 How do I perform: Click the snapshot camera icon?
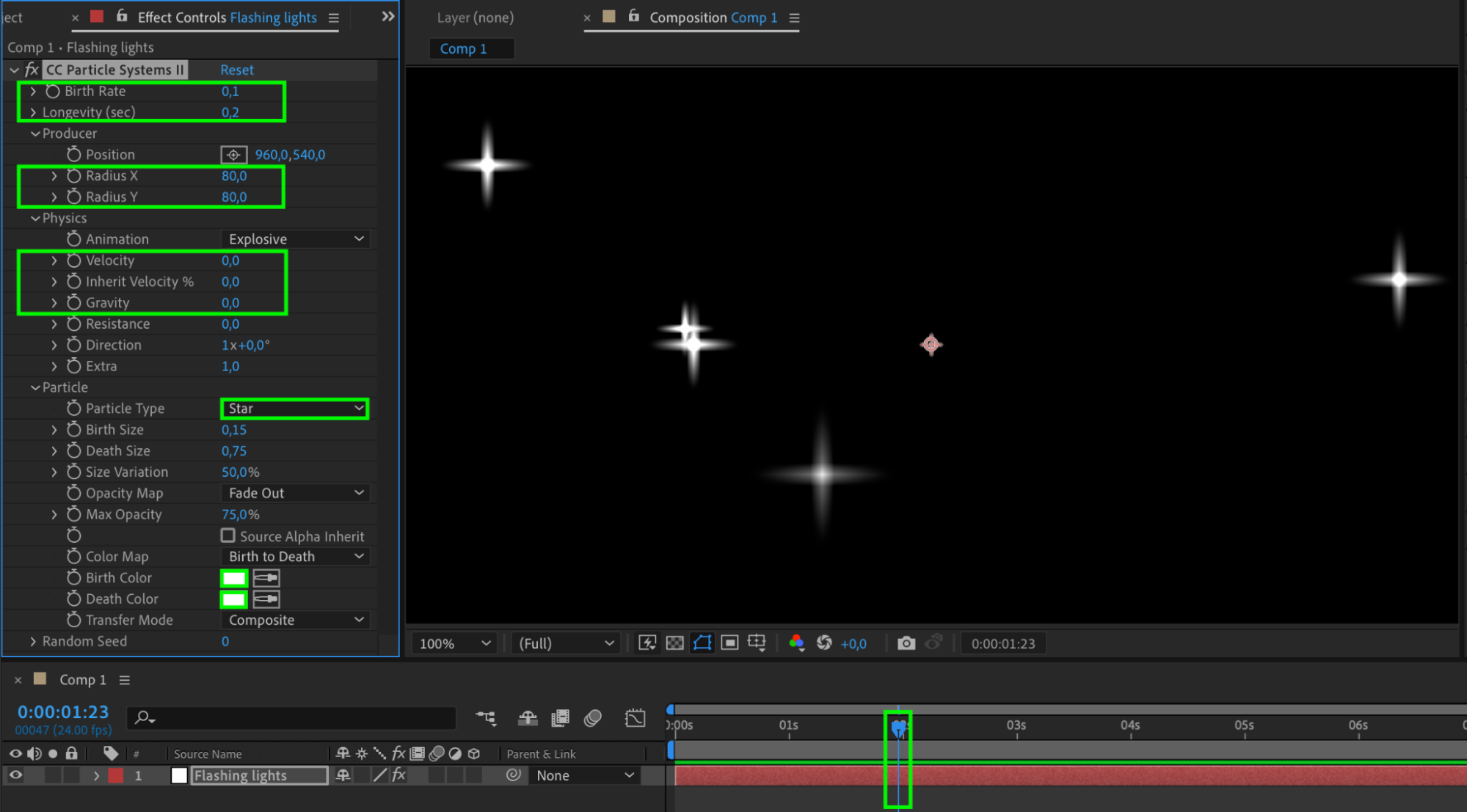(x=906, y=643)
